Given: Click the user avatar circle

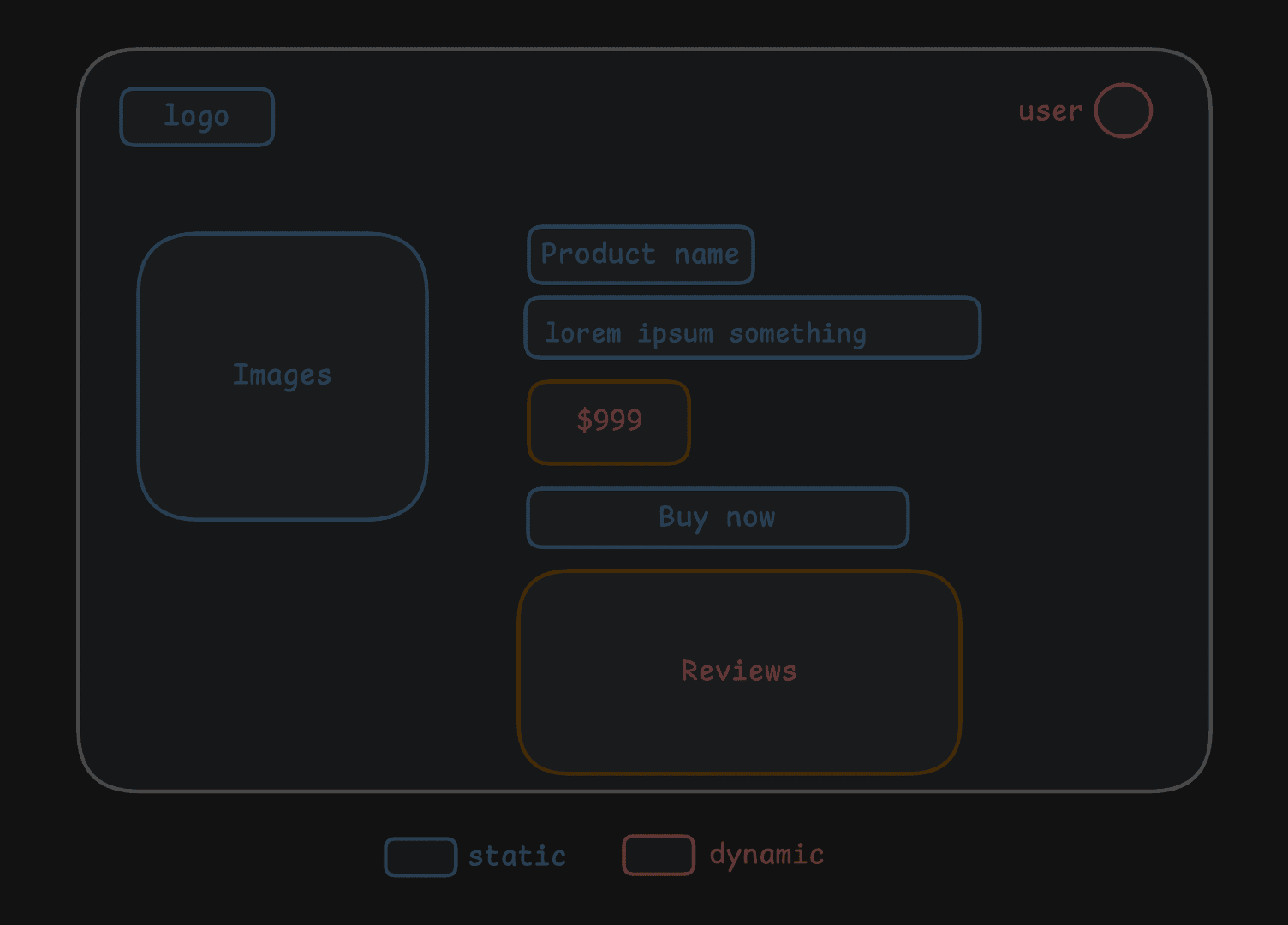Looking at the screenshot, I should 1123,110.
